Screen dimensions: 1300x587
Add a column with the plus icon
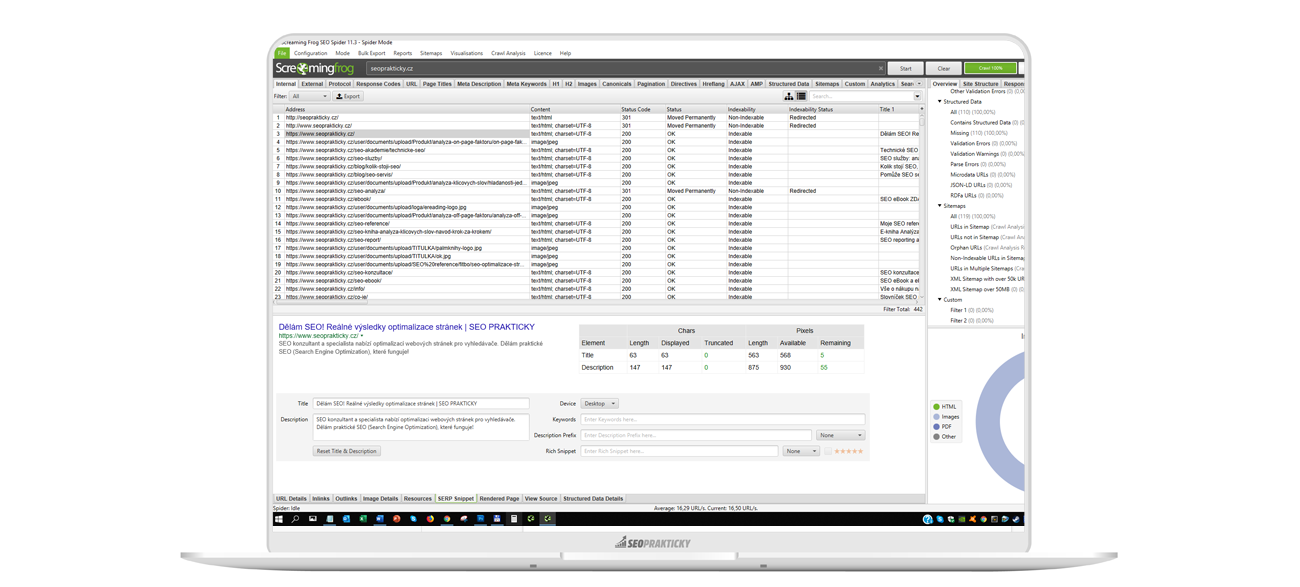click(922, 109)
